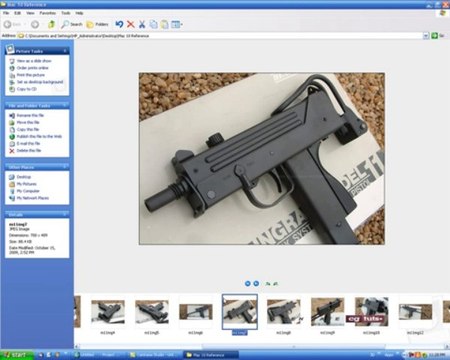Go back with the Back arrow button
The image size is (450, 360).
(x=12, y=24)
